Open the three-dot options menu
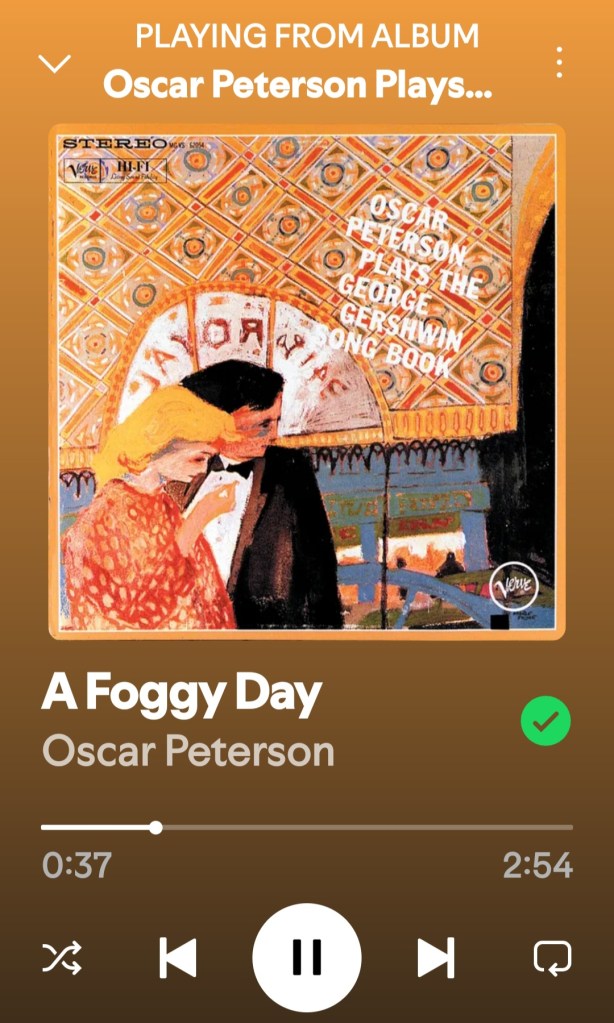 559,63
